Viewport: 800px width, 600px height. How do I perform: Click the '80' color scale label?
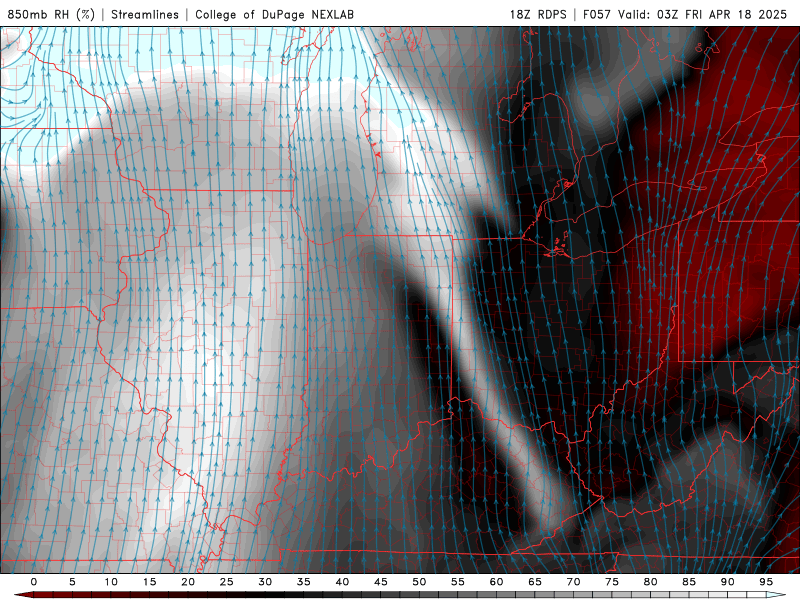click(x=651, y=582)
